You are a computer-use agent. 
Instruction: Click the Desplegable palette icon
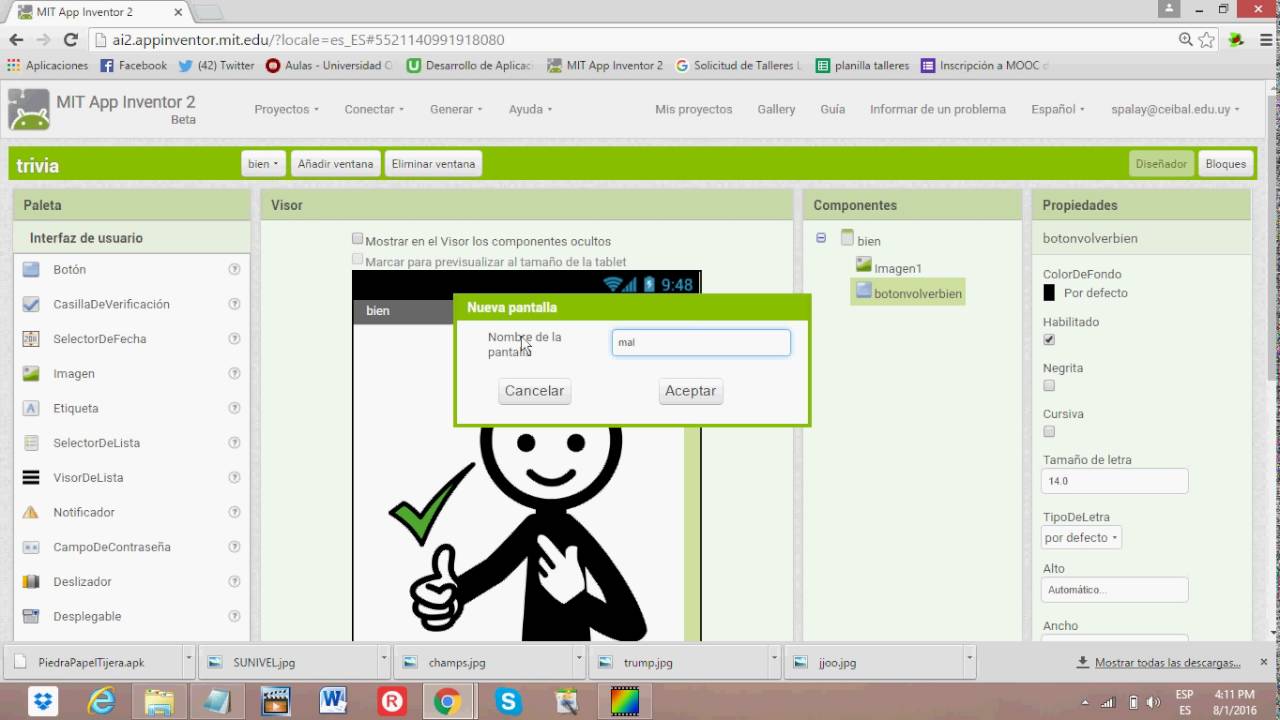click(31, 616)
